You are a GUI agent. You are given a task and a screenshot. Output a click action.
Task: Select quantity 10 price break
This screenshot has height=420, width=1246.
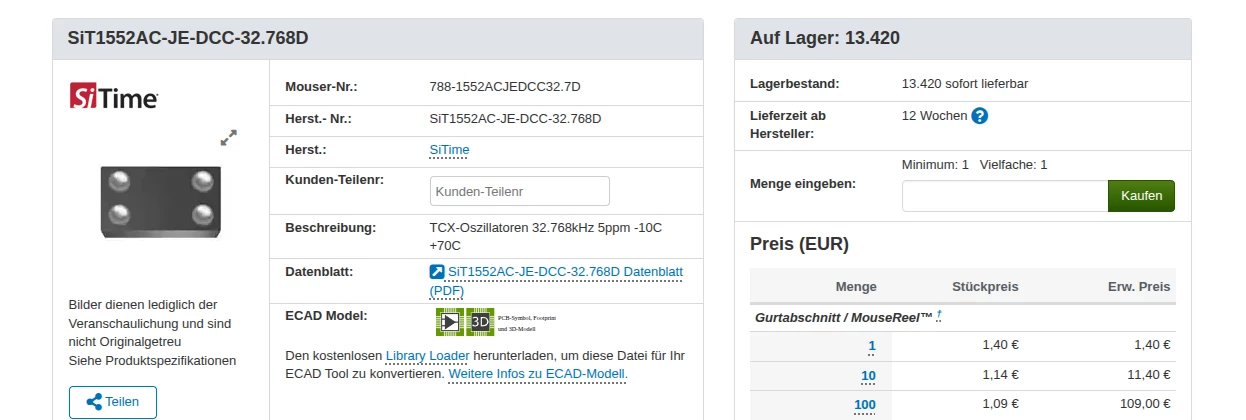point(868,376)
